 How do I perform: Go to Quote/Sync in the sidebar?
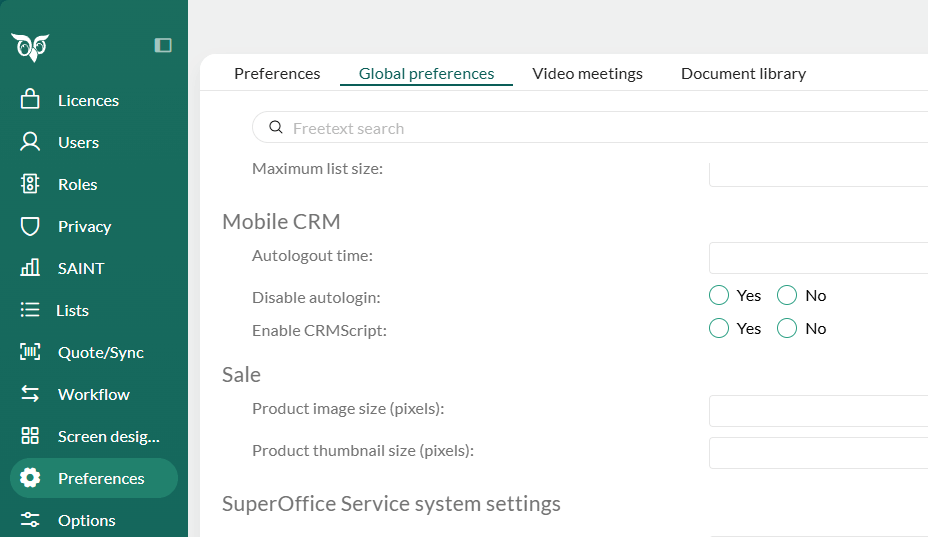[x=101, y=353]
